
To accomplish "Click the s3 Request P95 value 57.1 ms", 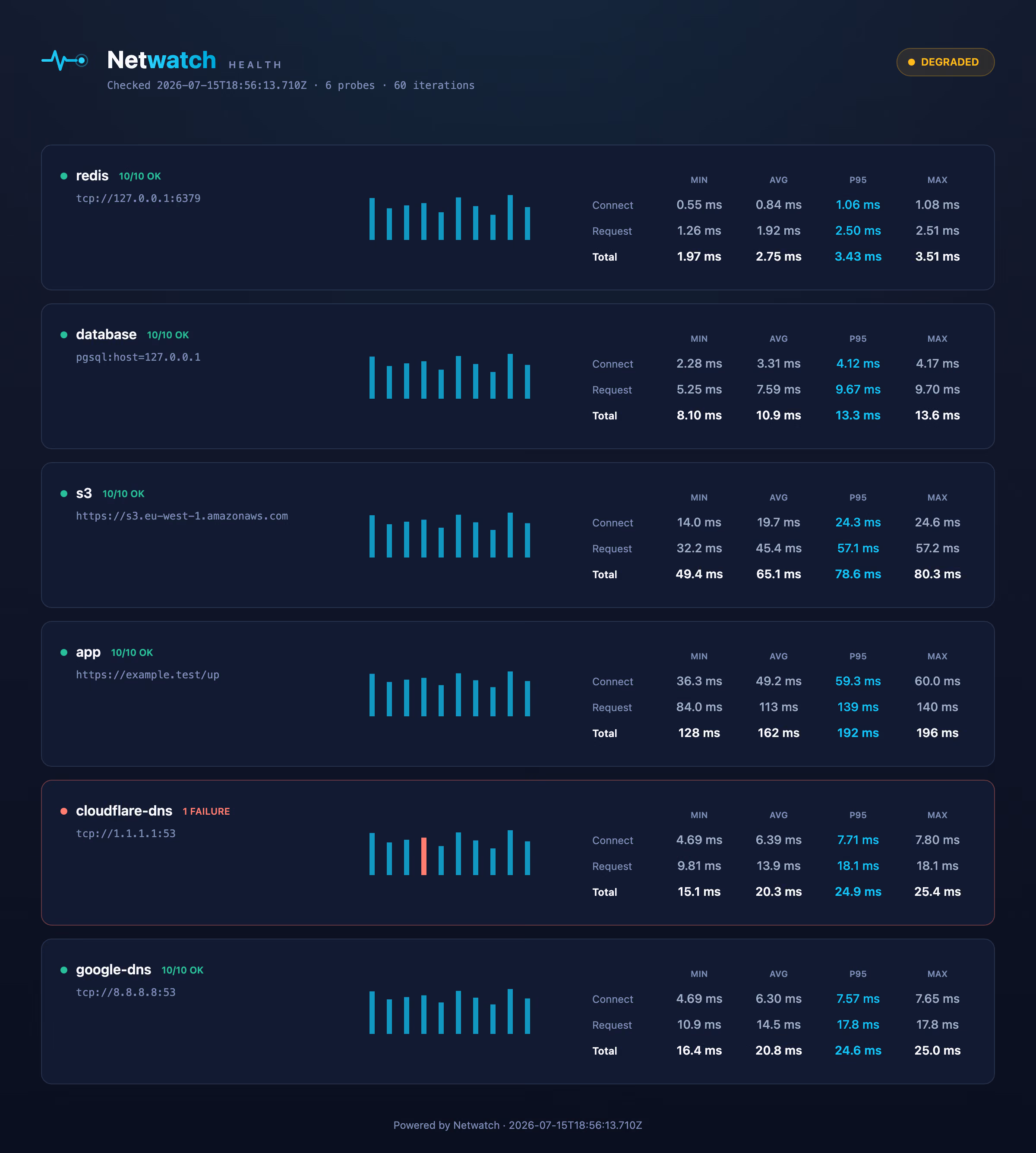I will [858, 548].
